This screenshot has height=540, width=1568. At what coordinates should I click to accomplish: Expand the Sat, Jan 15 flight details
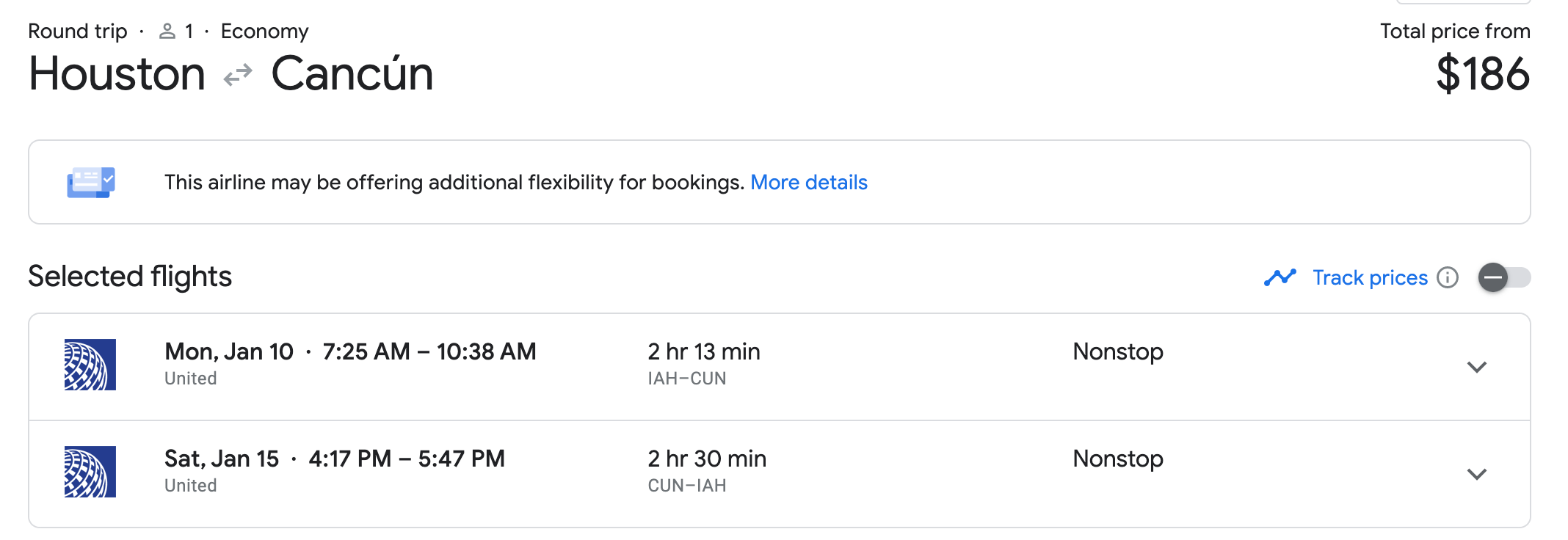point(1476,474)
